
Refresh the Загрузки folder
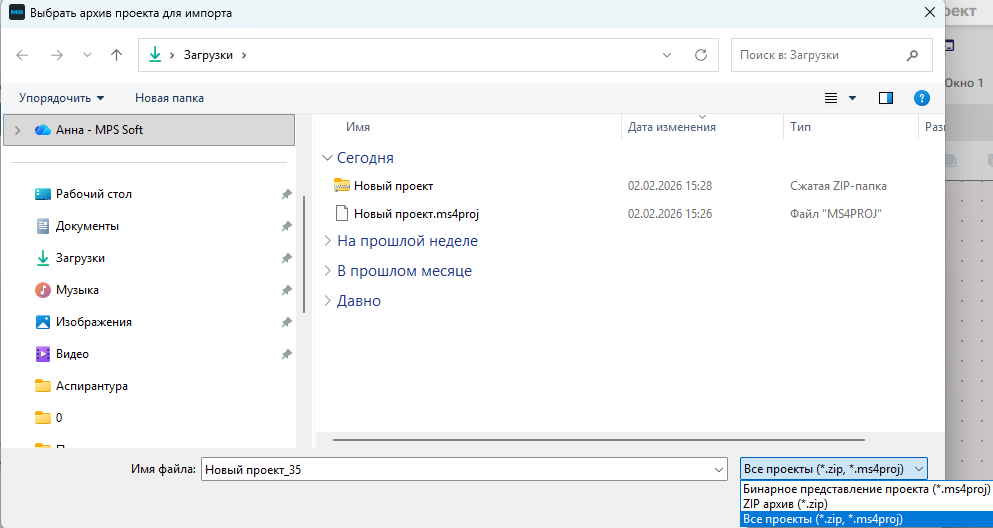pos(700,55)
